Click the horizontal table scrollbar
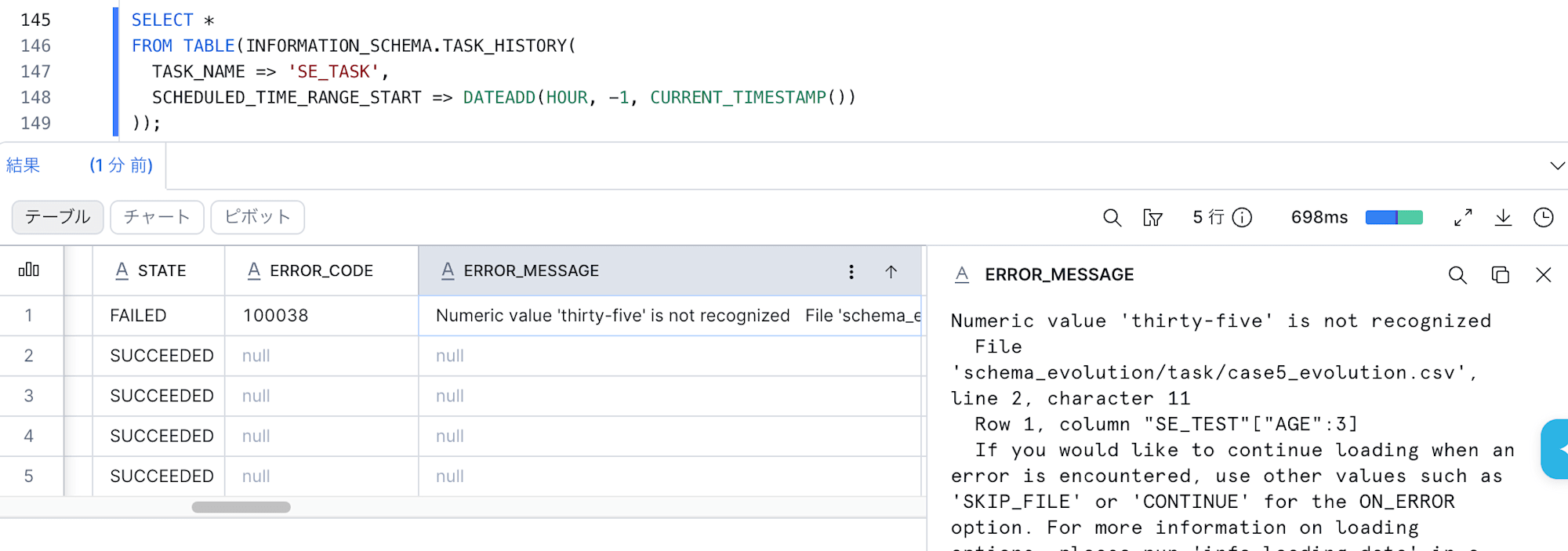 (241, 507)
